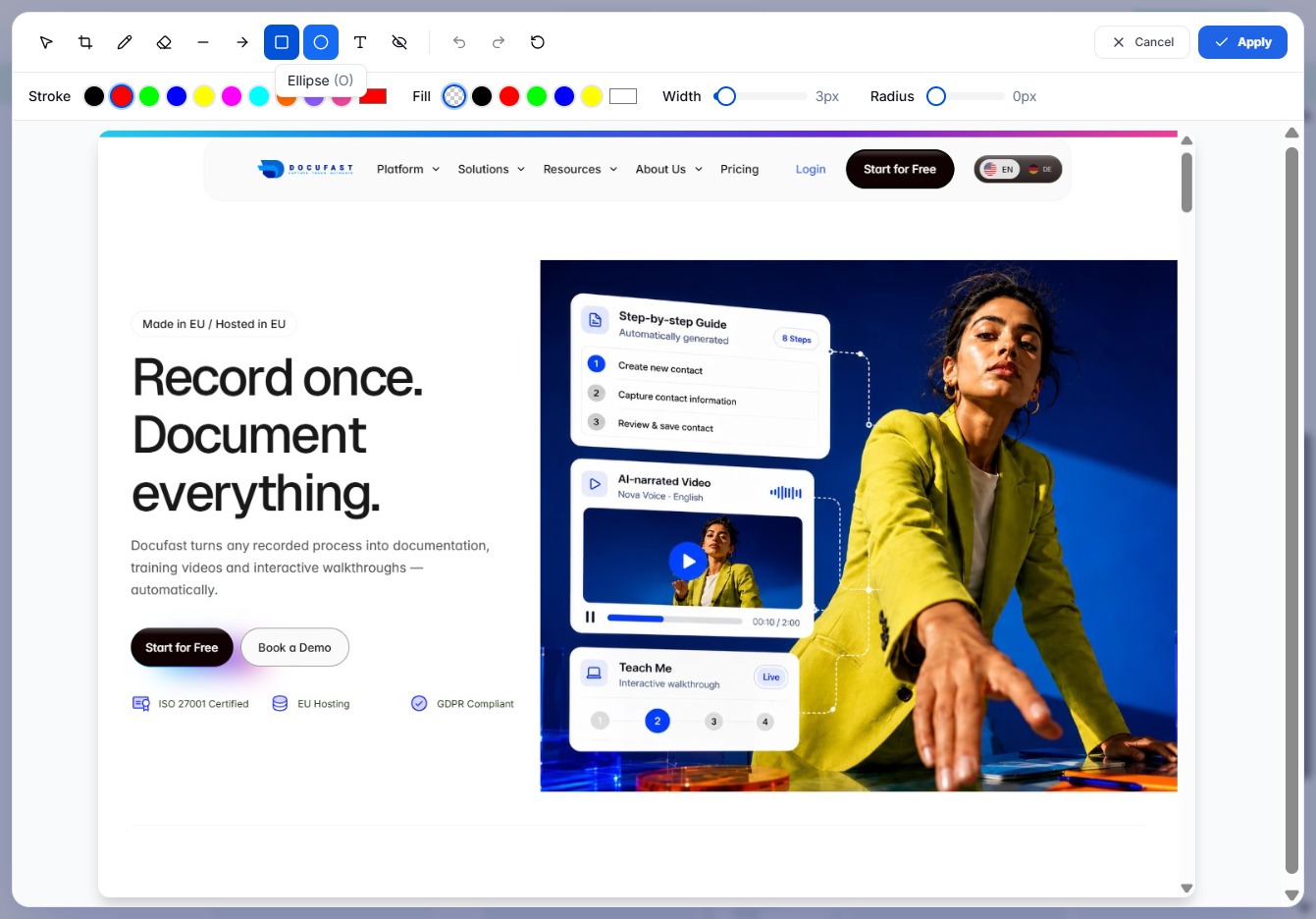
Task: Select the Ellipse shape tool
Action: tap(321, 42)
